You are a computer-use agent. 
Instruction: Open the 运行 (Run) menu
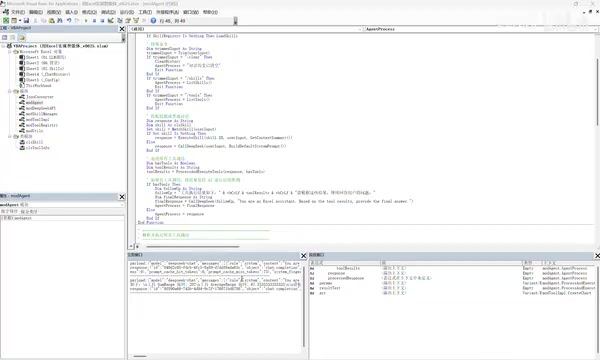point(127,12)
